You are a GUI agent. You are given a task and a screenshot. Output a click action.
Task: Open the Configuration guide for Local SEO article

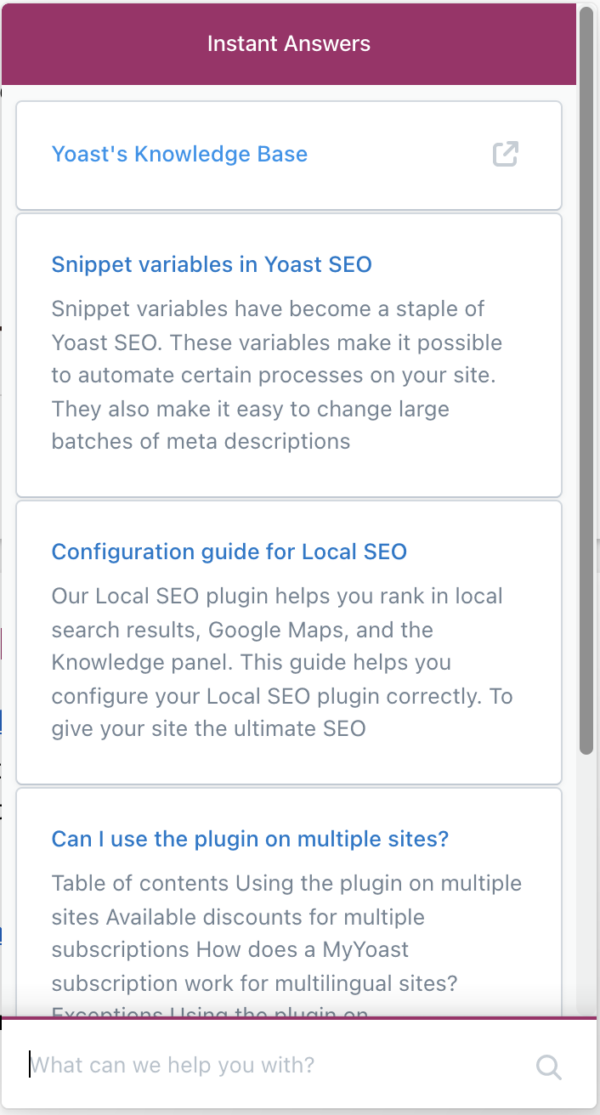[229, 551]
